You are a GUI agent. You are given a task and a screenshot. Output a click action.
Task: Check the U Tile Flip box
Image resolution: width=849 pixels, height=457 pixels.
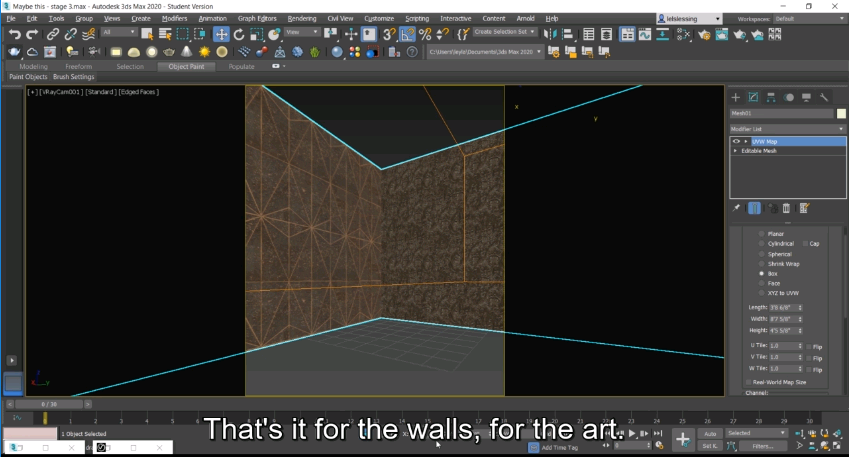coord(809,347)
